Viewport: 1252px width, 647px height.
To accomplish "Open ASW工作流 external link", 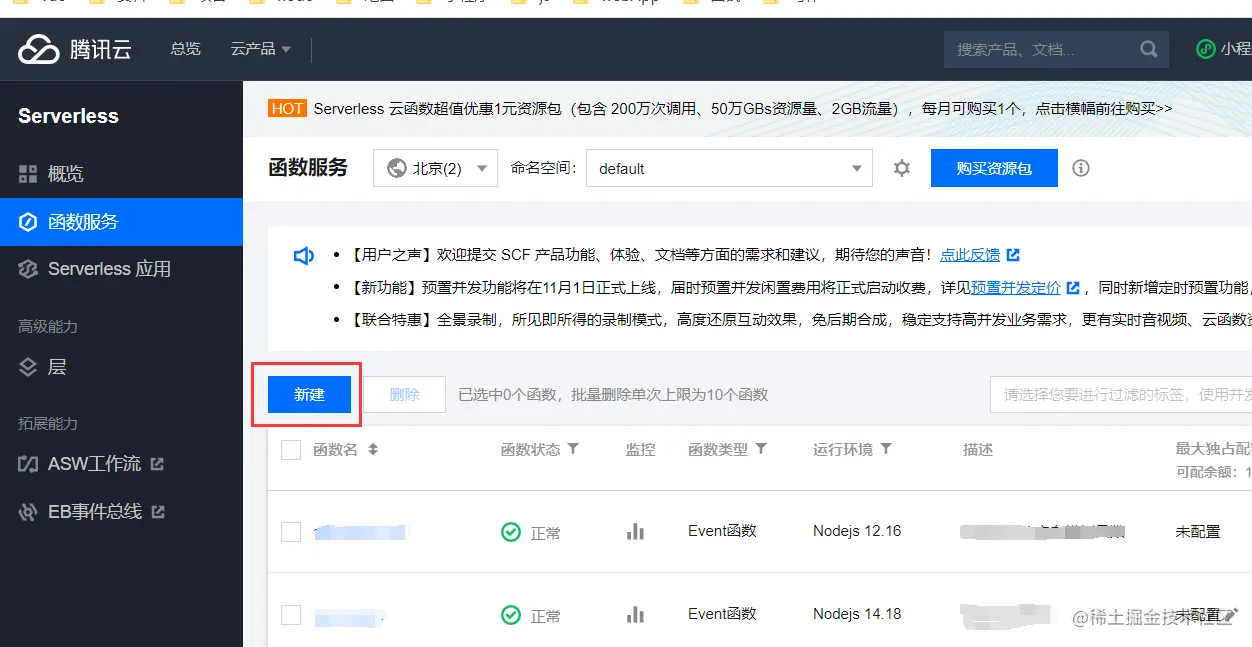I will [x=121, y=464].
